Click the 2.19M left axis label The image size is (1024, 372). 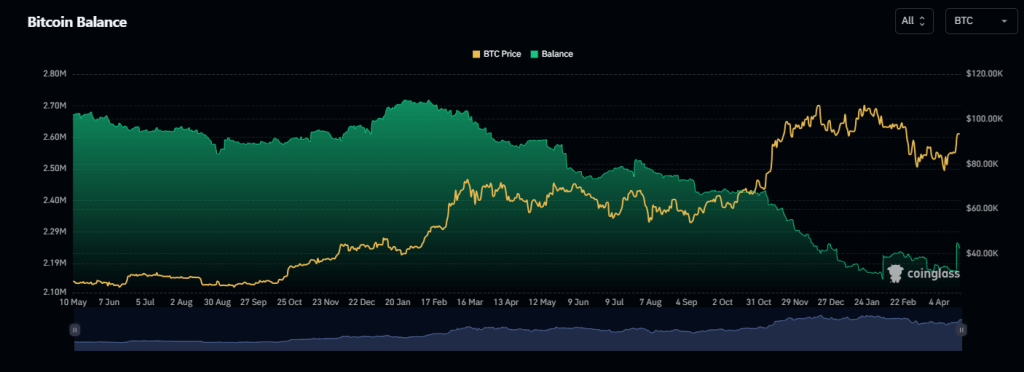[54, 263]
